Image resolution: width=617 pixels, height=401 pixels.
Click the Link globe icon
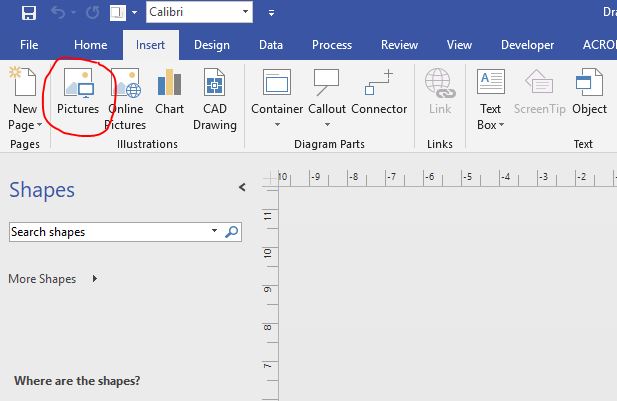[440, 83]
